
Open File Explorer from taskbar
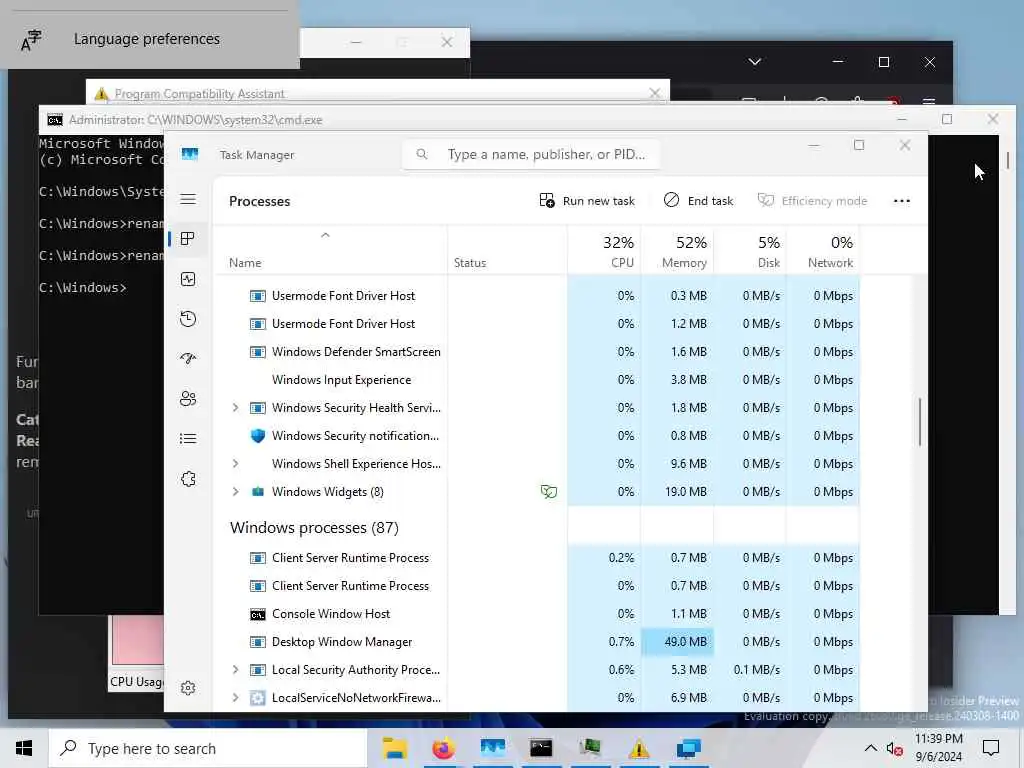pyautogui.click(x=395, y=748)
